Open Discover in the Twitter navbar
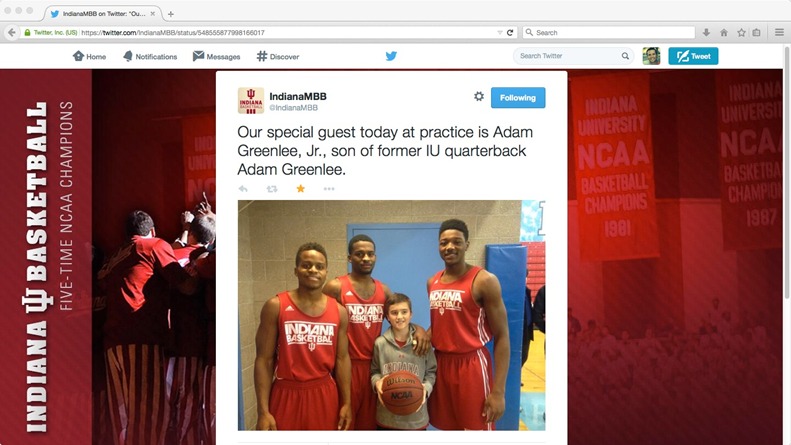791x445 pixels. click(x=278, y=57)
